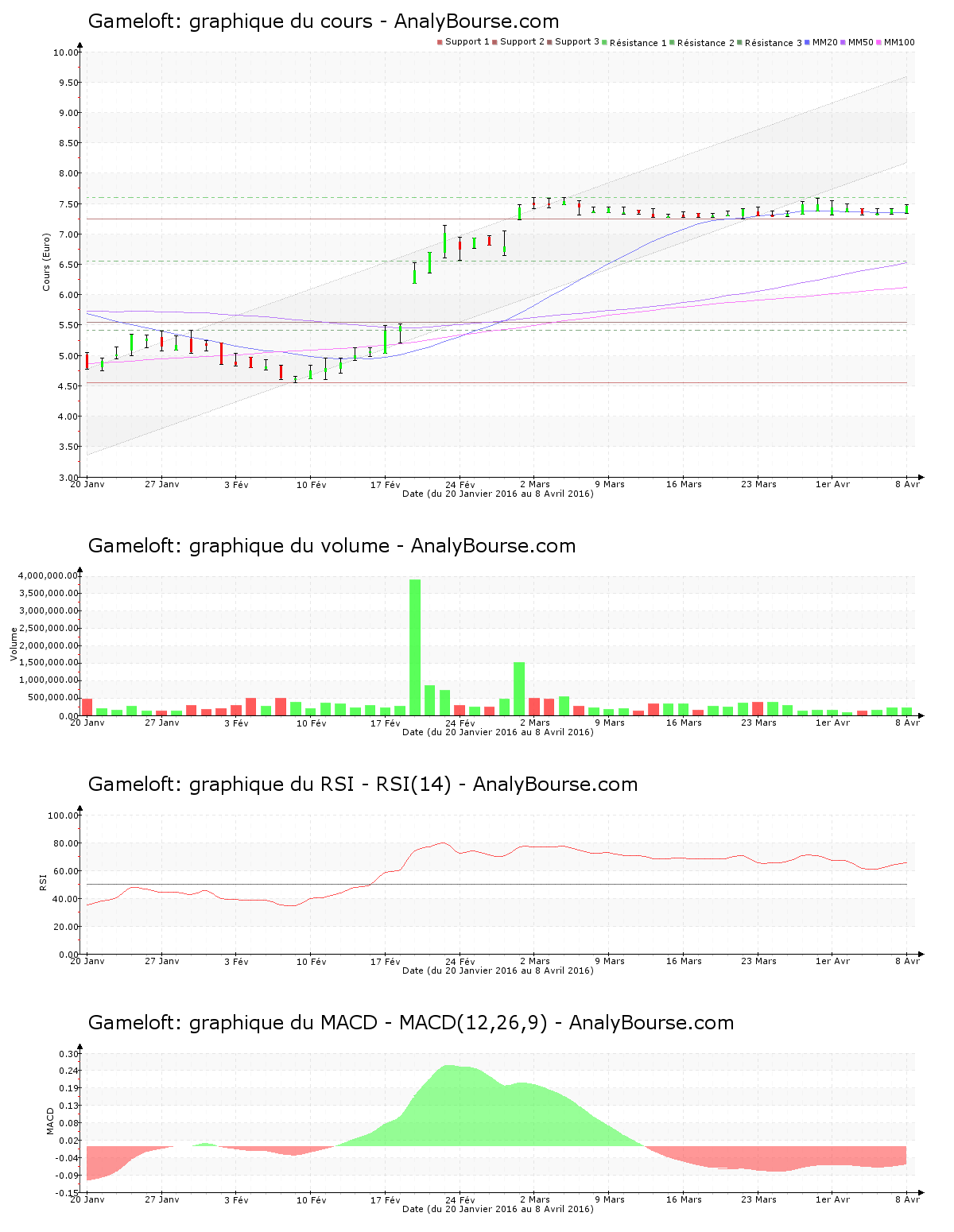Click the 'RSI' vertical axis label
The image size is (954, 1232).
(43, 882)
